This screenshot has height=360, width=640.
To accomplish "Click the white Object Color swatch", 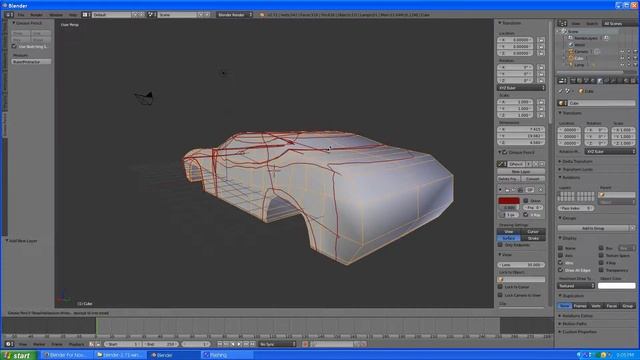I will click(616, 286).
